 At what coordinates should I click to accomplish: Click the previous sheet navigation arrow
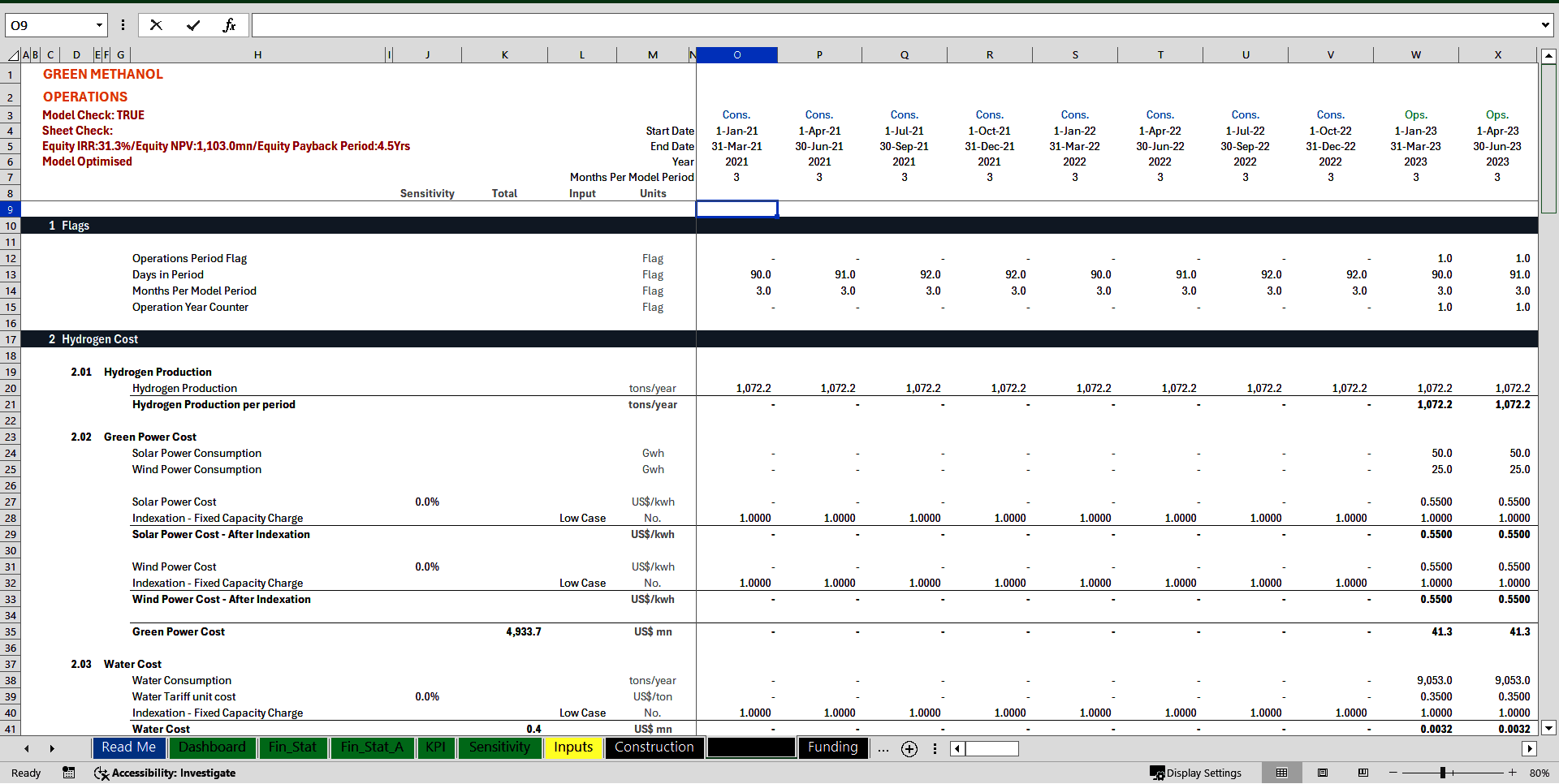27,748
